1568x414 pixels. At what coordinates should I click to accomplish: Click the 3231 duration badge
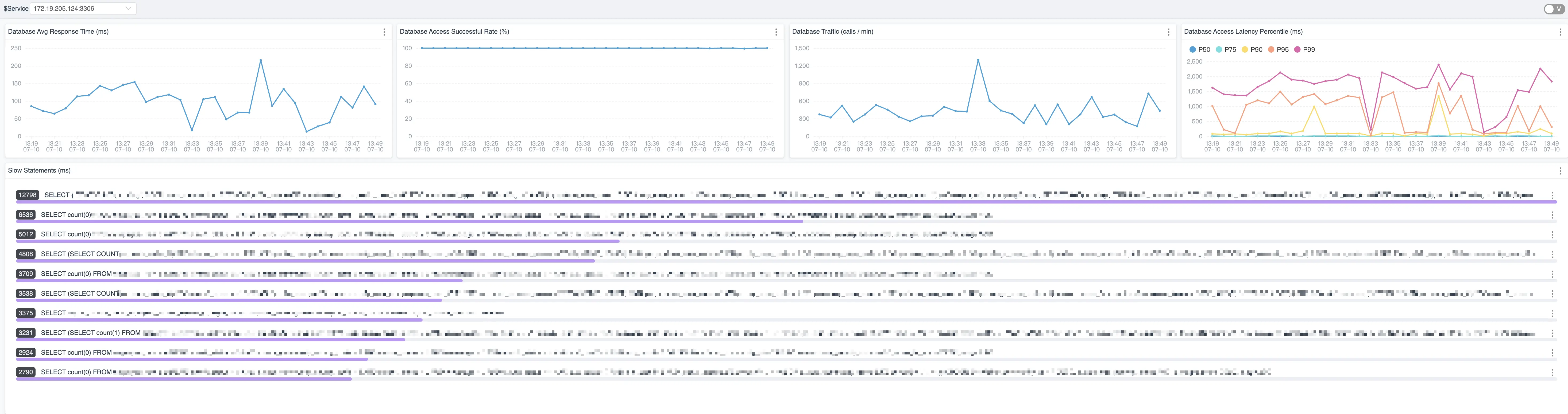26,333
